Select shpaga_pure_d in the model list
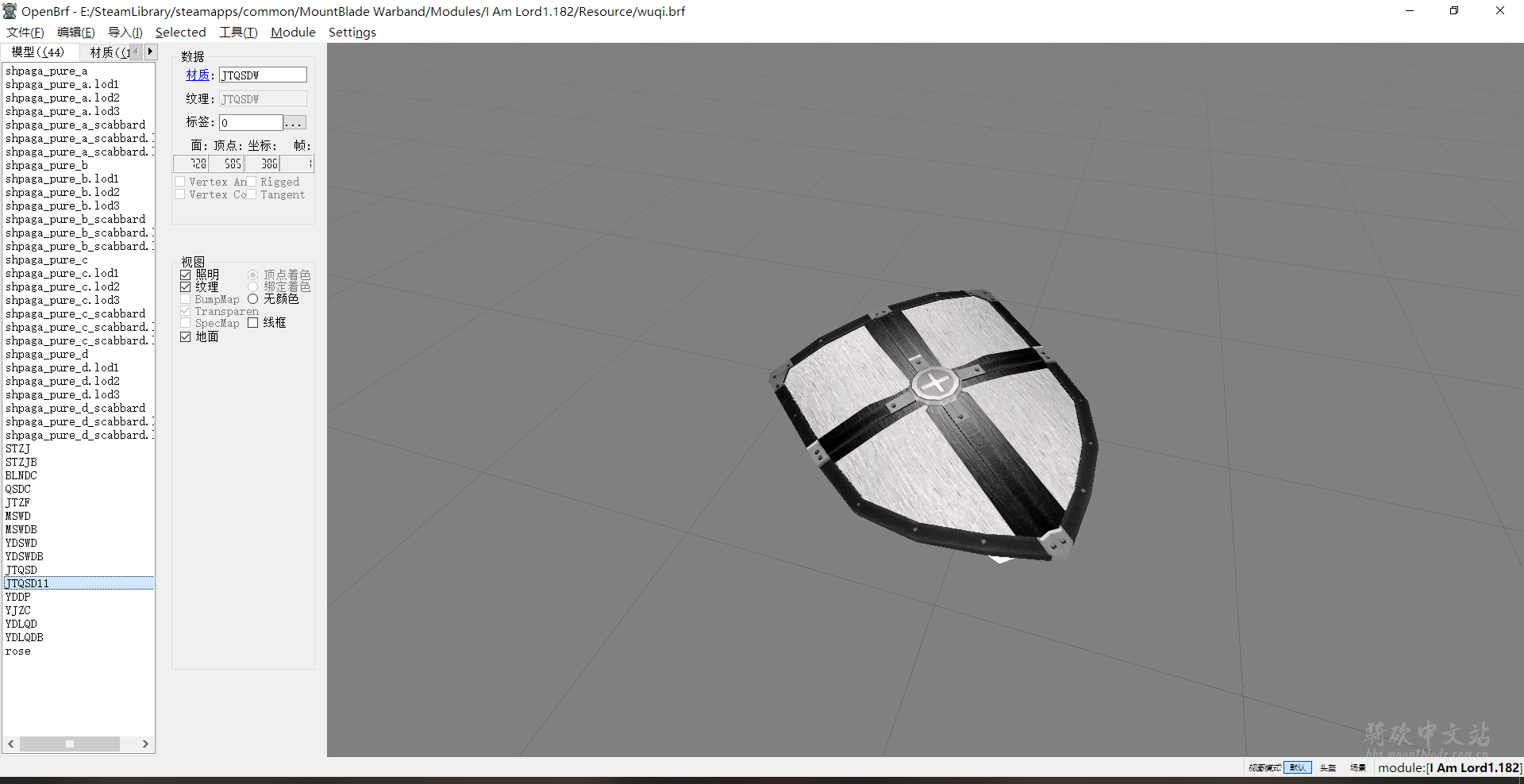The height and width of the screenshot is (784, 1524). [46, 354]
